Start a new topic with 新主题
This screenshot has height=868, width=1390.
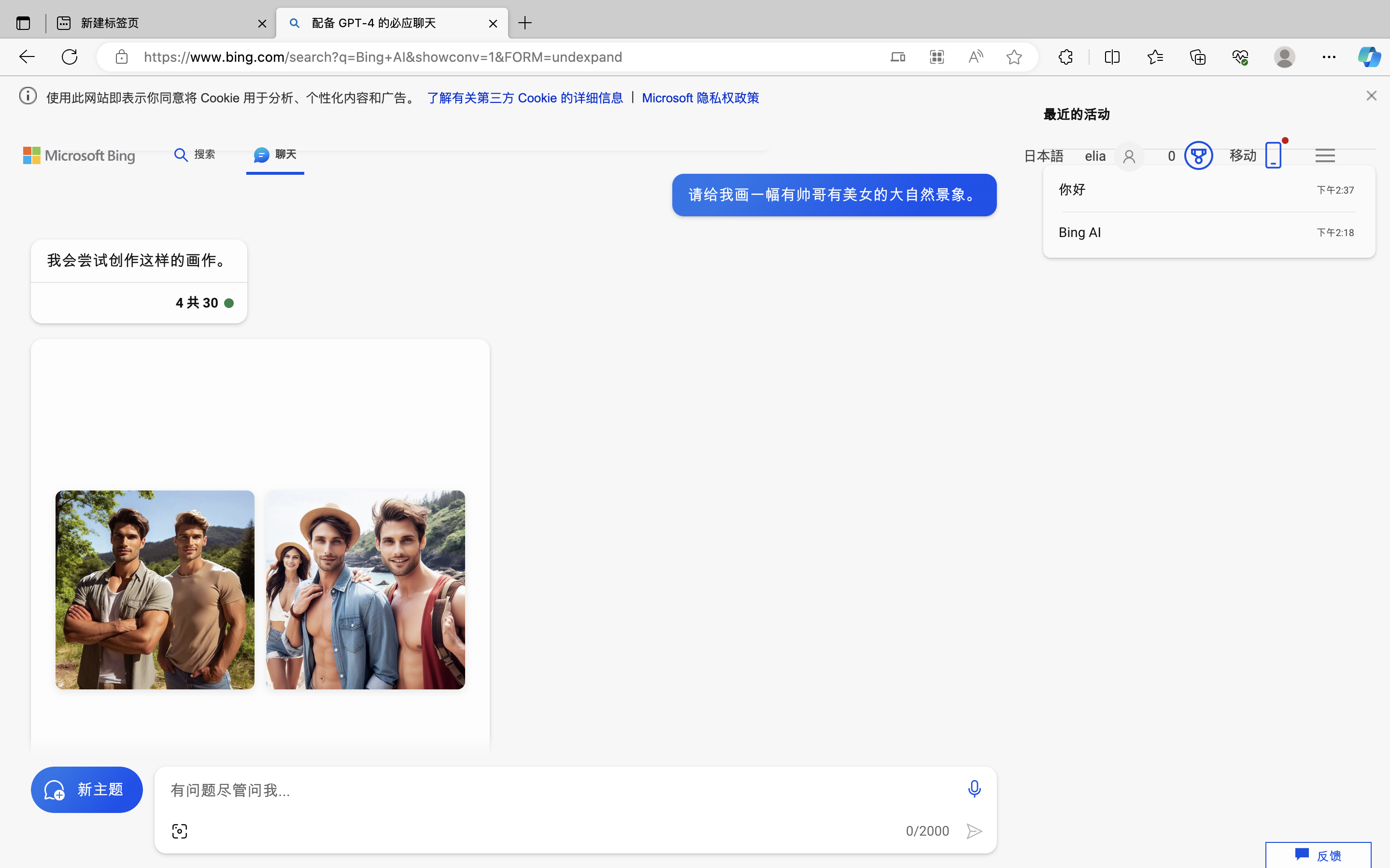87,789
